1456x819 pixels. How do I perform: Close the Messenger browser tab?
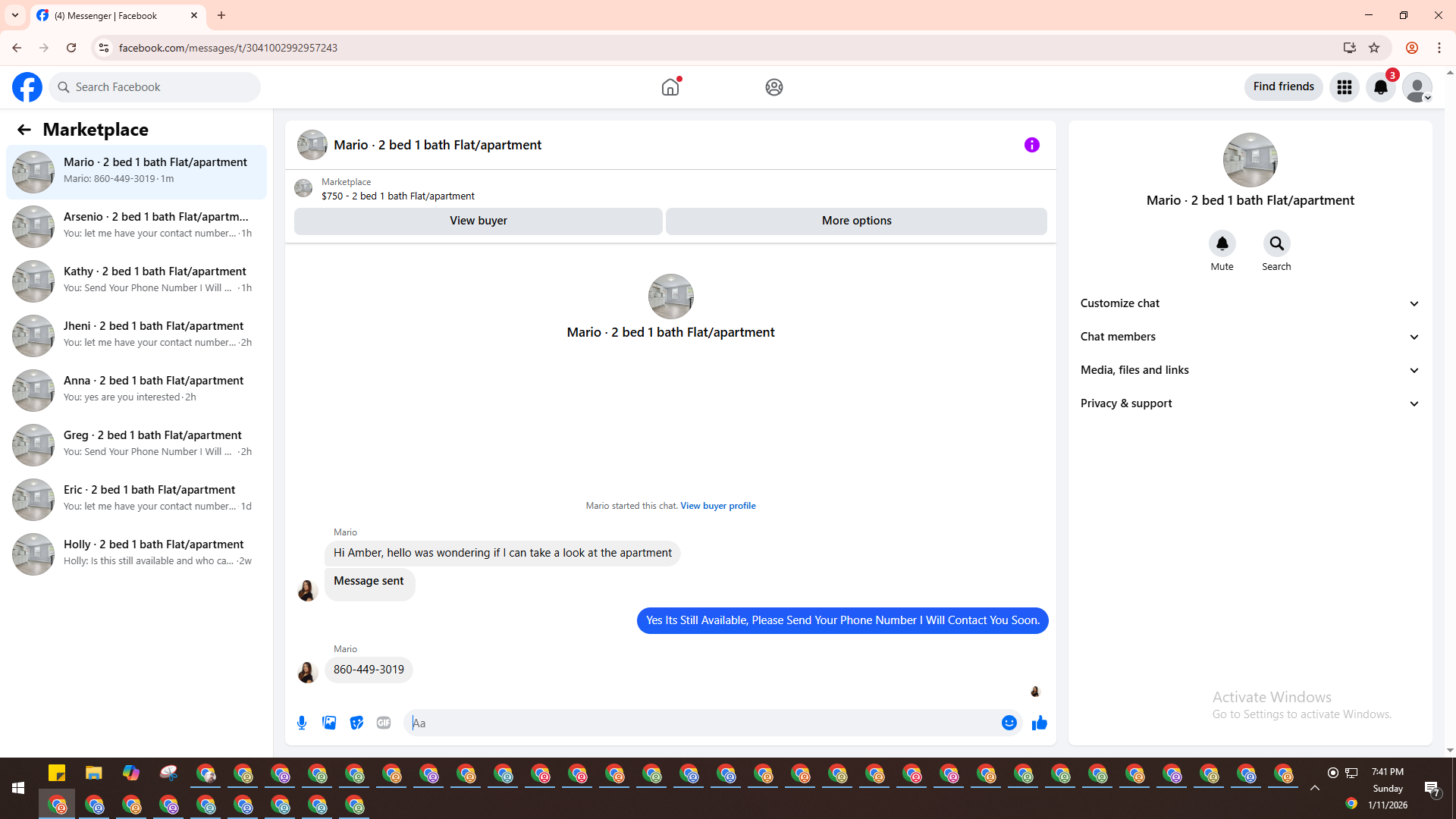click(x=194, y=15)
